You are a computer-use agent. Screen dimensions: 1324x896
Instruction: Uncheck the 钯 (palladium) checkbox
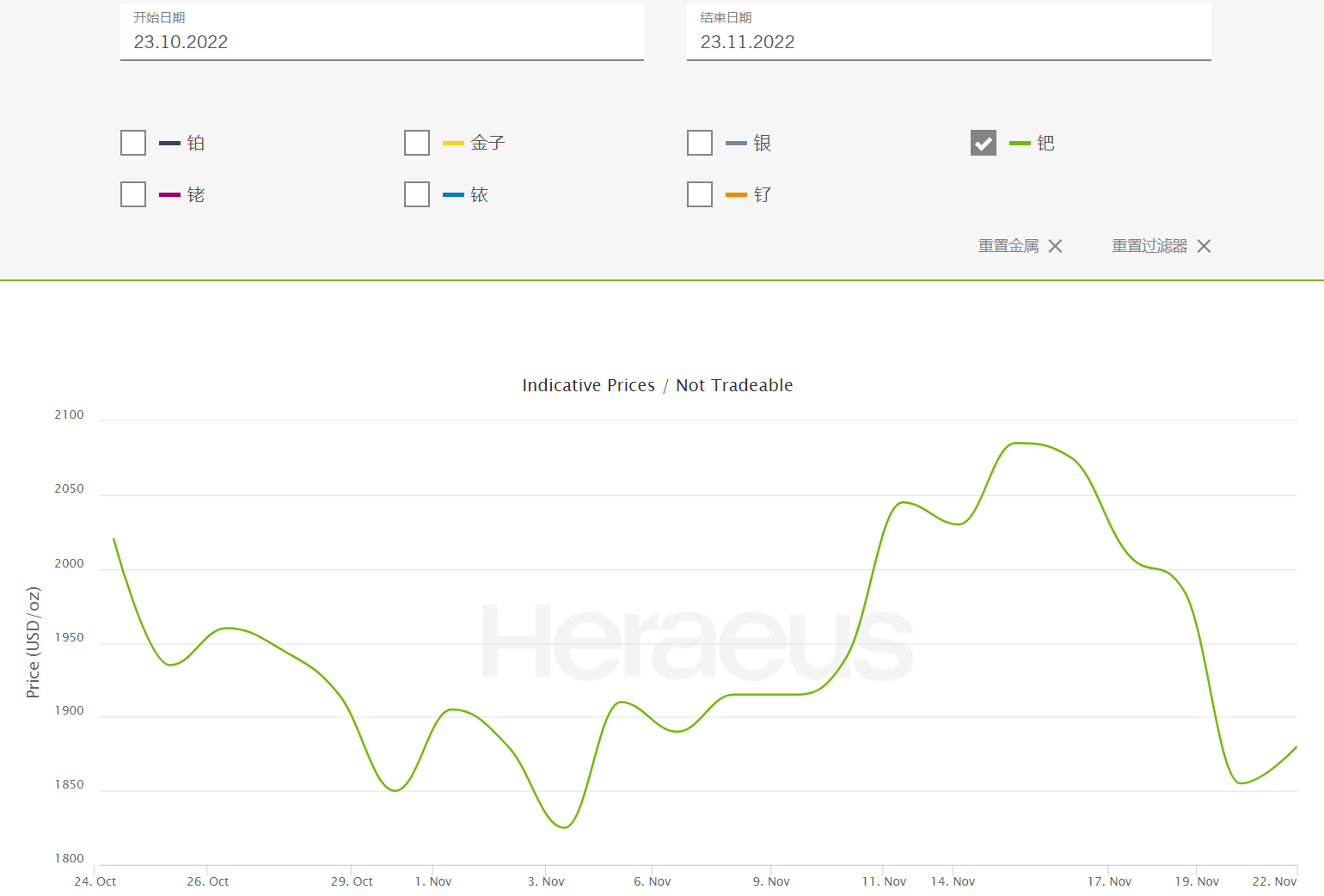[x=984, y=143]
